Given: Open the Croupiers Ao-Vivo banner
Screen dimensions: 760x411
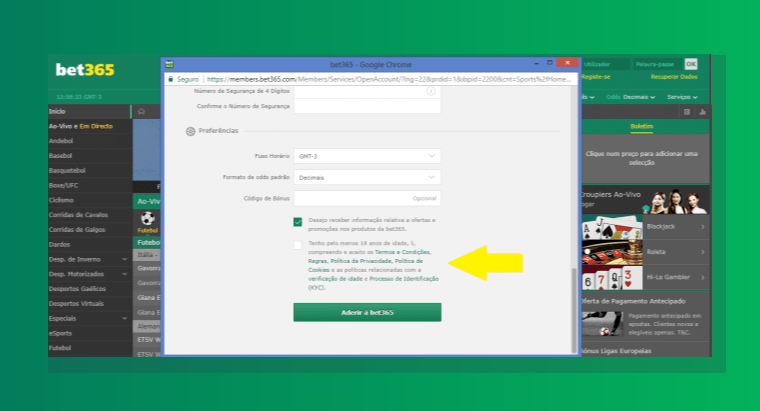Looking at the screenshot, I should (645, 200).
